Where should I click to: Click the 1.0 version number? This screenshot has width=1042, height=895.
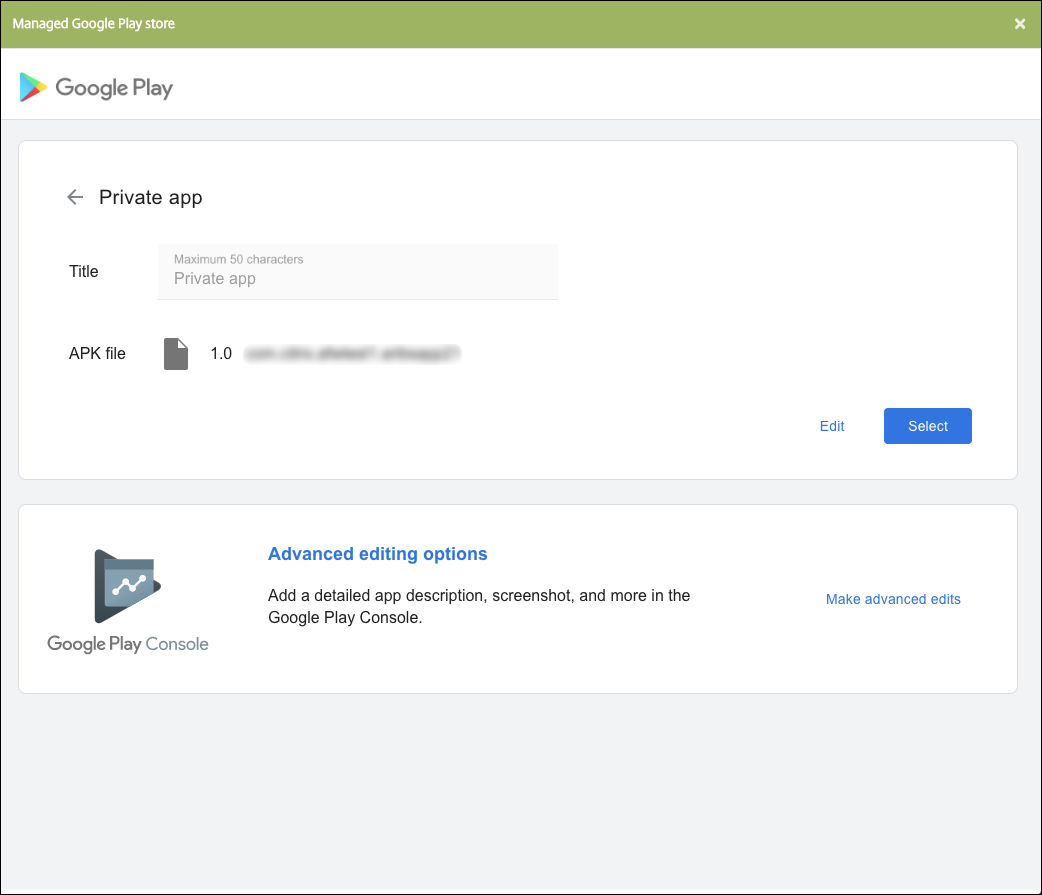tap(221, 354)
